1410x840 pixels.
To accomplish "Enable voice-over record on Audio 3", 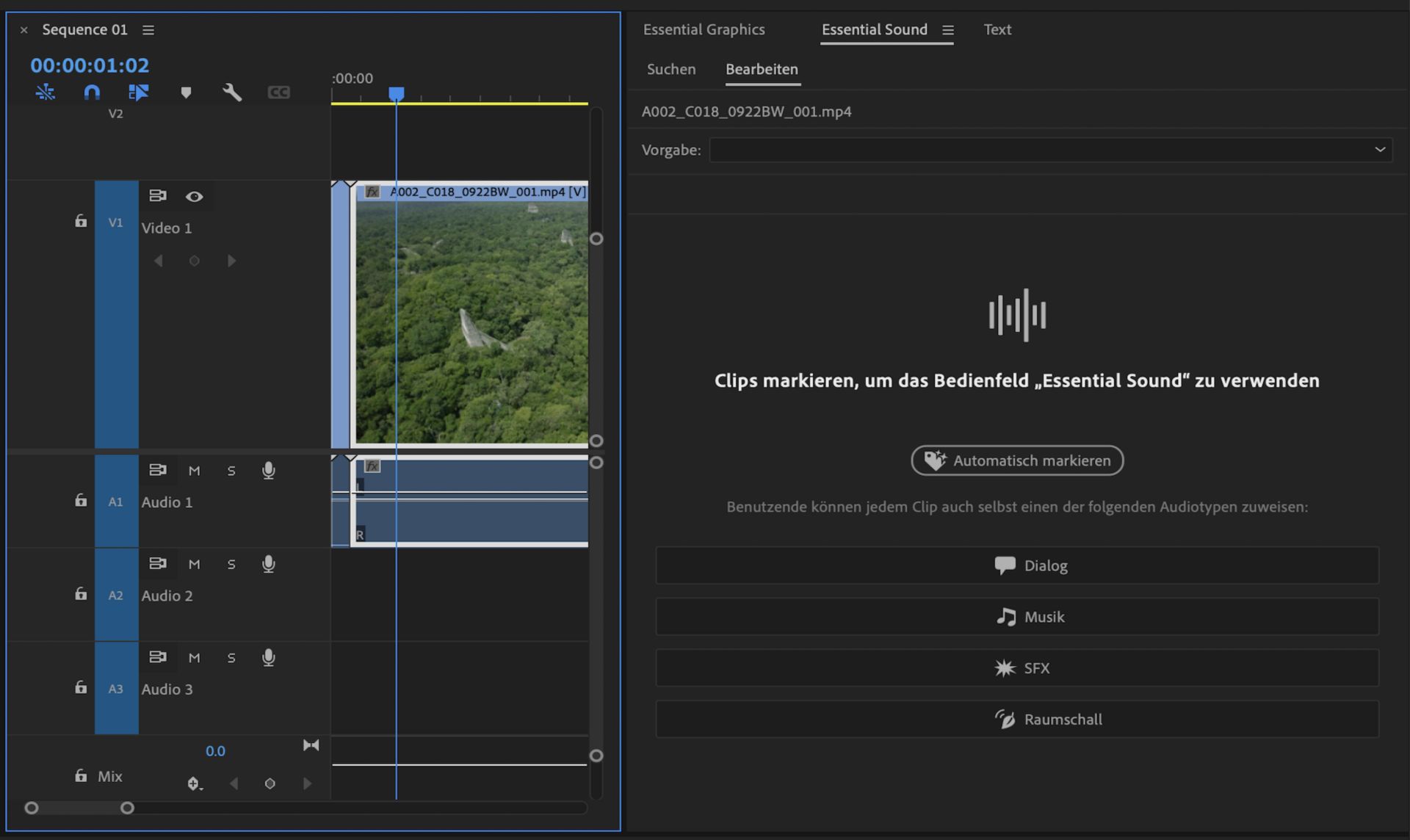I will [269, 657].
